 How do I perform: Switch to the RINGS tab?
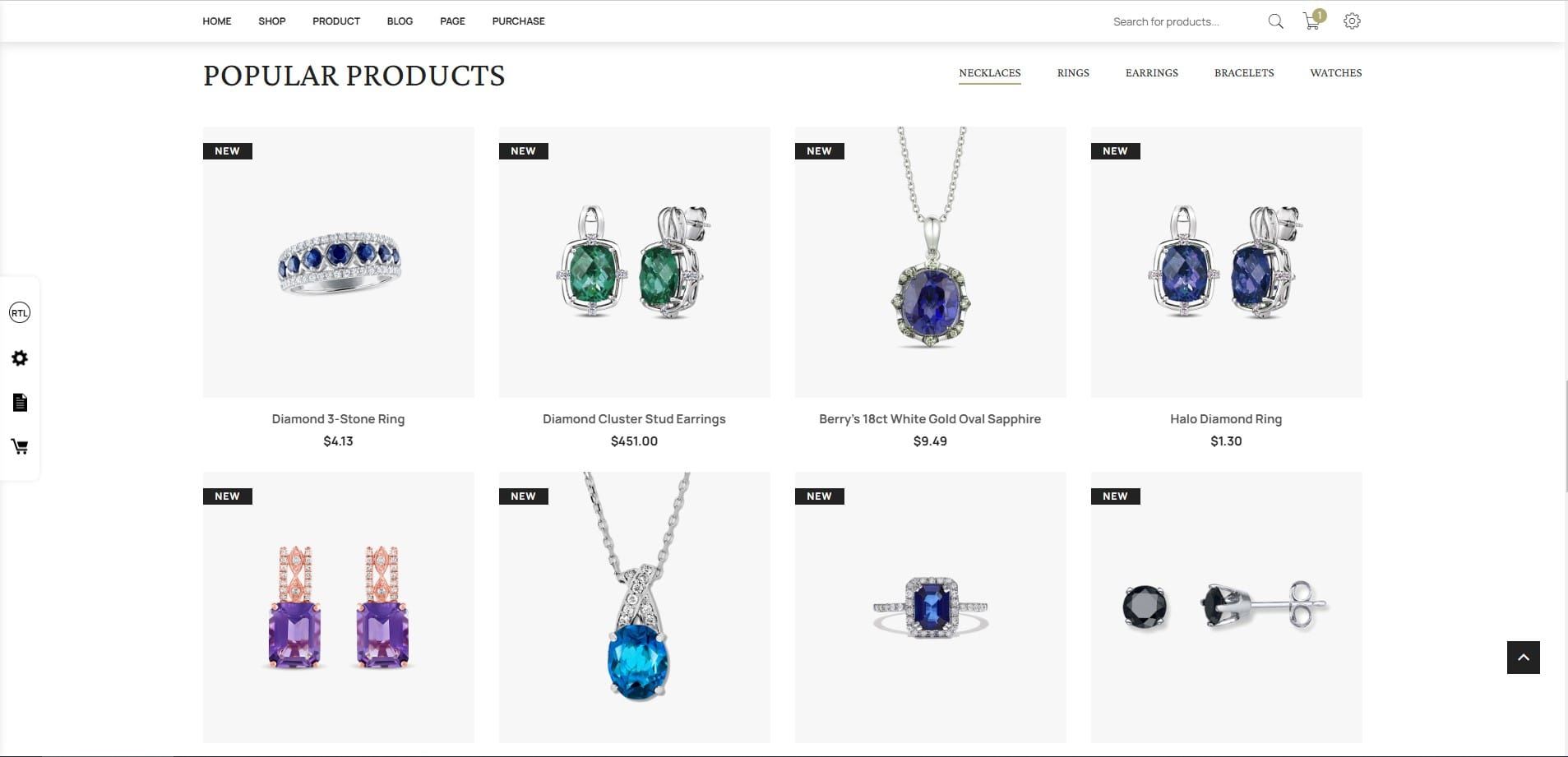[x=1073, y=73]
